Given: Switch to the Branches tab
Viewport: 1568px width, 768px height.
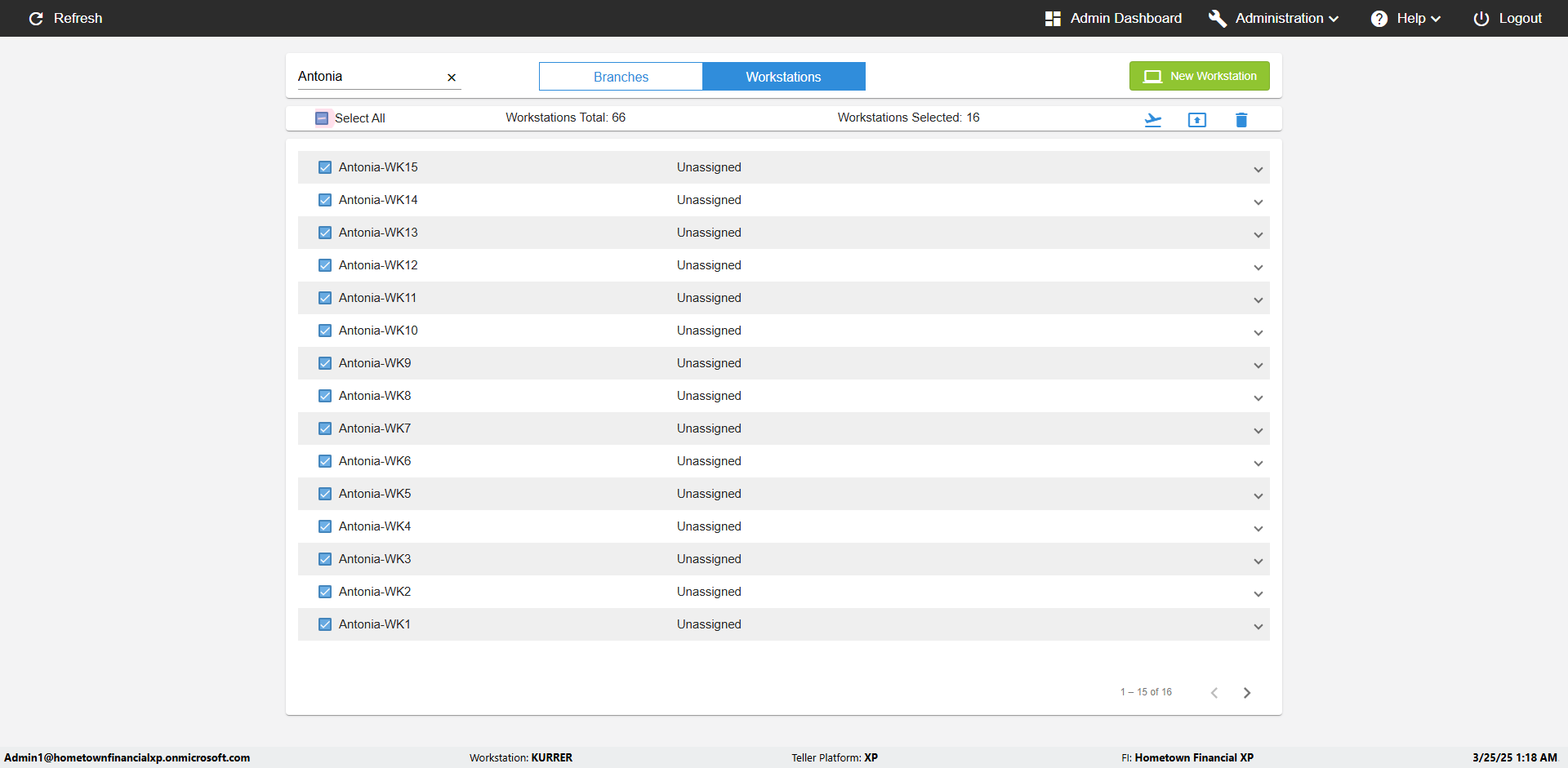Looking at the screenshot, I should [x=621, y=77].
